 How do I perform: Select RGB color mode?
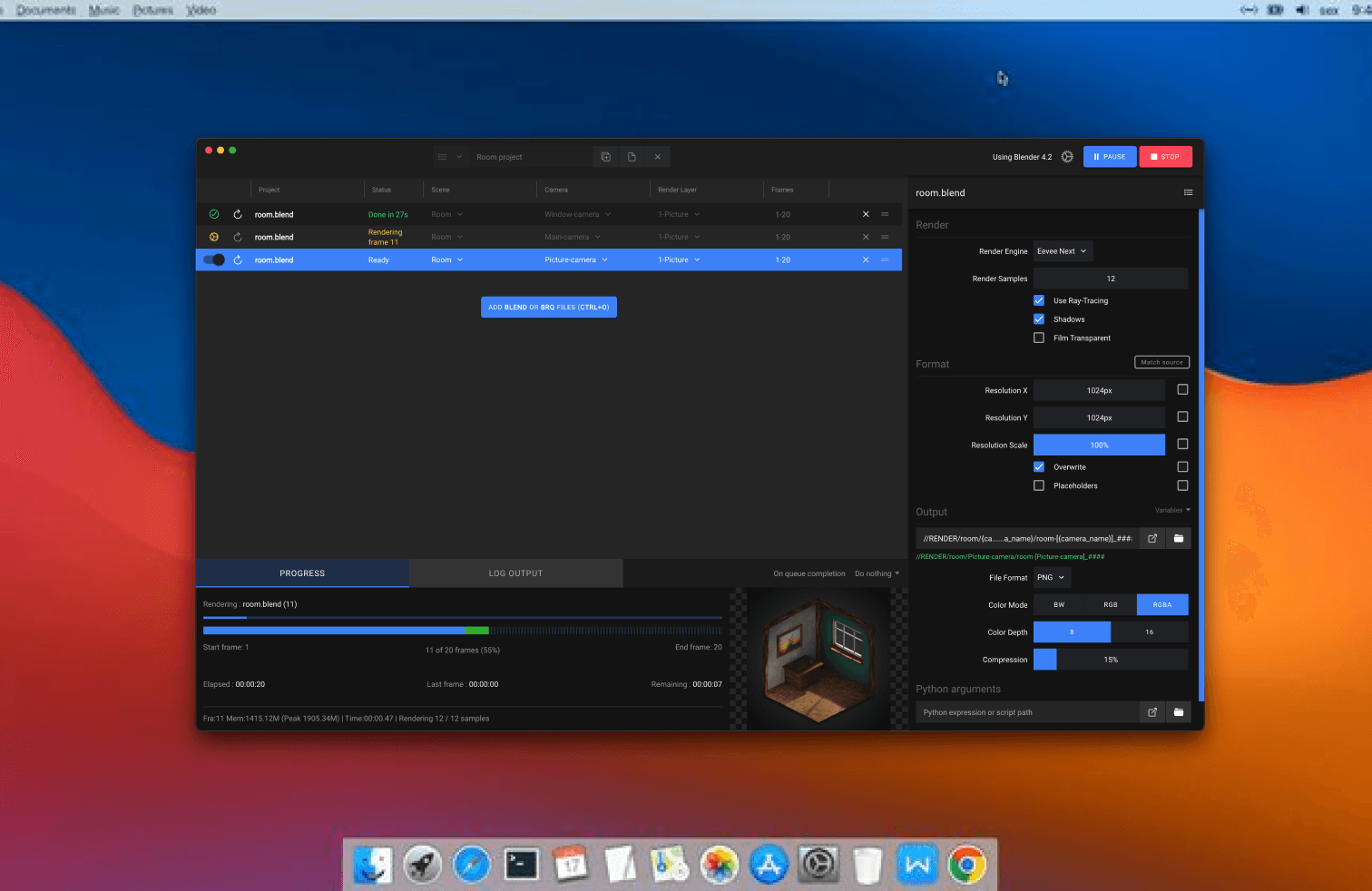pyautogui.click(x=1111, y=604)
